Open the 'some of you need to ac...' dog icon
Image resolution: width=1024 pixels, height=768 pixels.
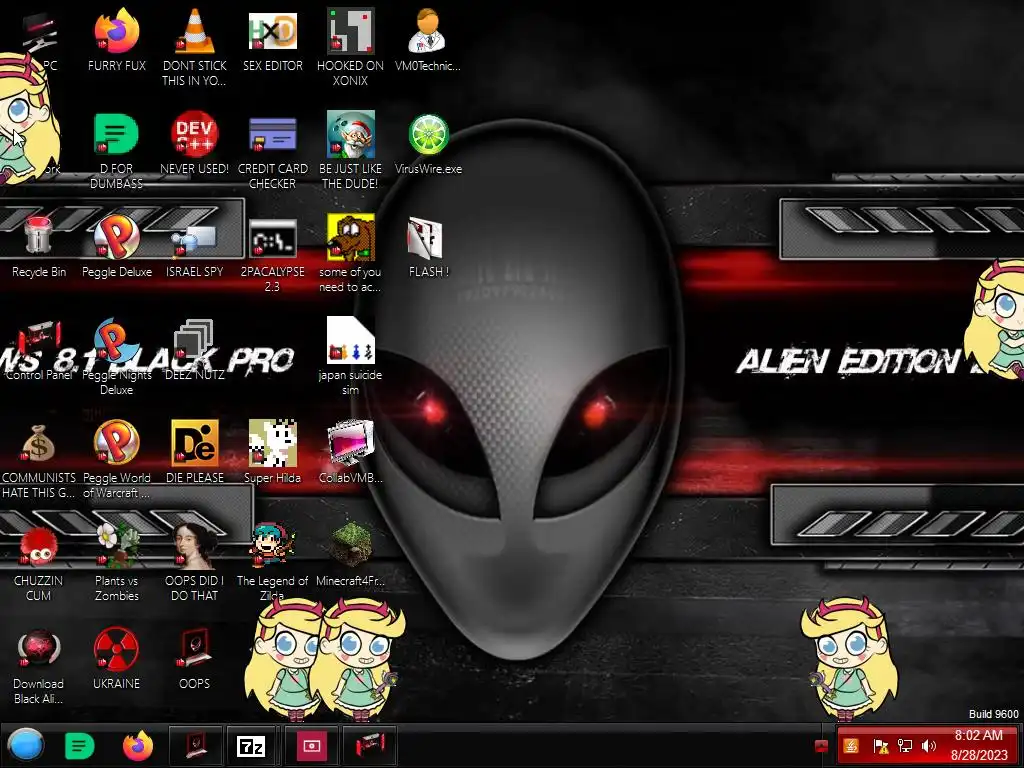[x=350, y=236]
